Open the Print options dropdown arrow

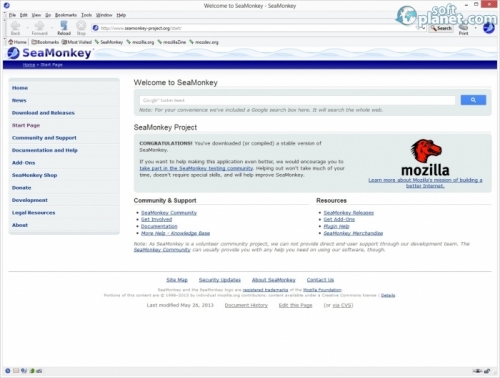(x=475, y=28)
